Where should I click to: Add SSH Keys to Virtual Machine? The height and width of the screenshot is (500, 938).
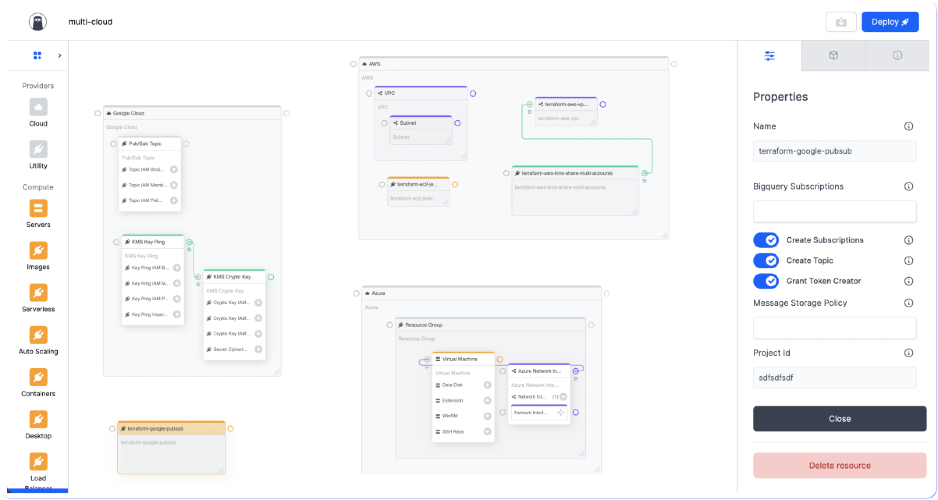click(488, 432)
